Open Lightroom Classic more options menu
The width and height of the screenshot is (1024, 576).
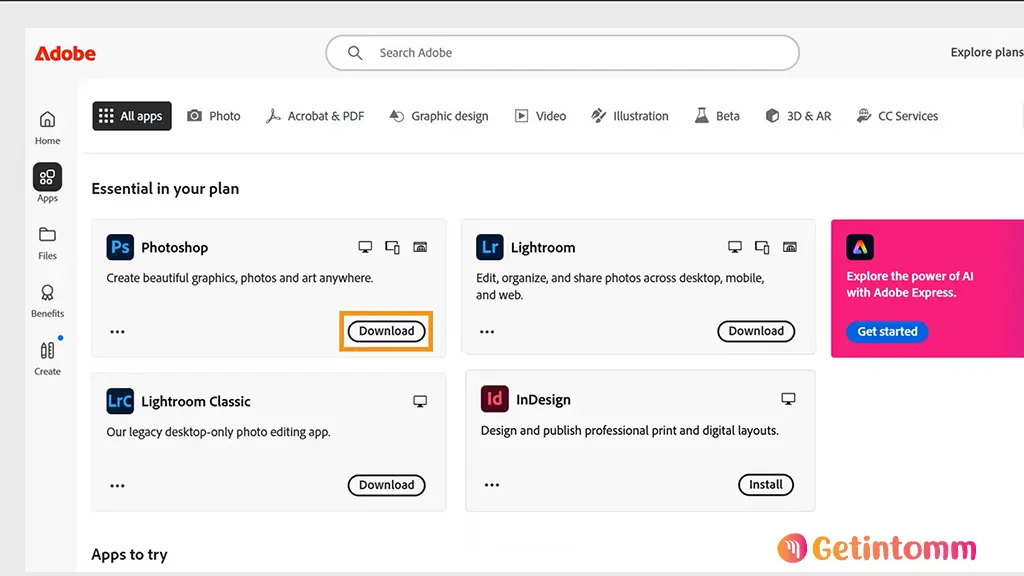pyautogui.click(x=118, y=486)
